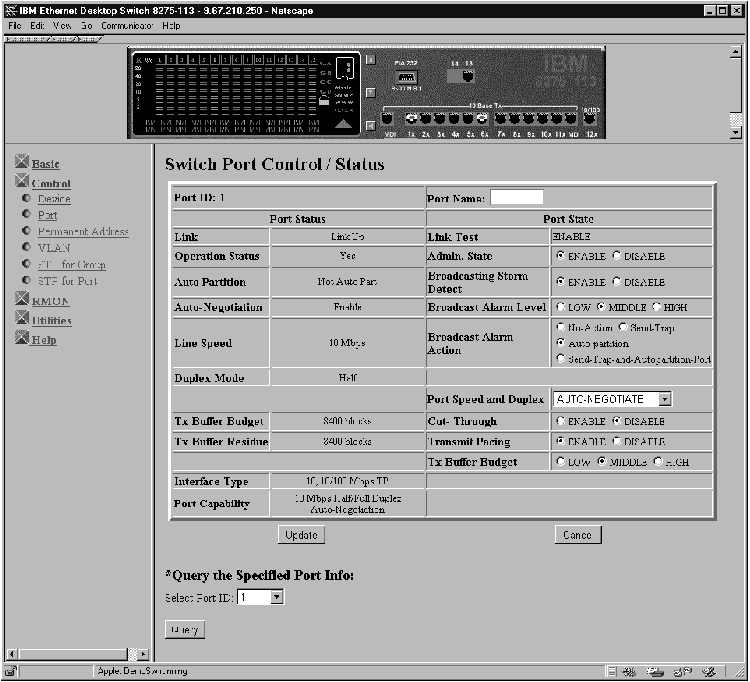The height and width of the screenshot is (682, 750).
Task: Click the Basic section icon in sidebar
Action: pos(22,163)
